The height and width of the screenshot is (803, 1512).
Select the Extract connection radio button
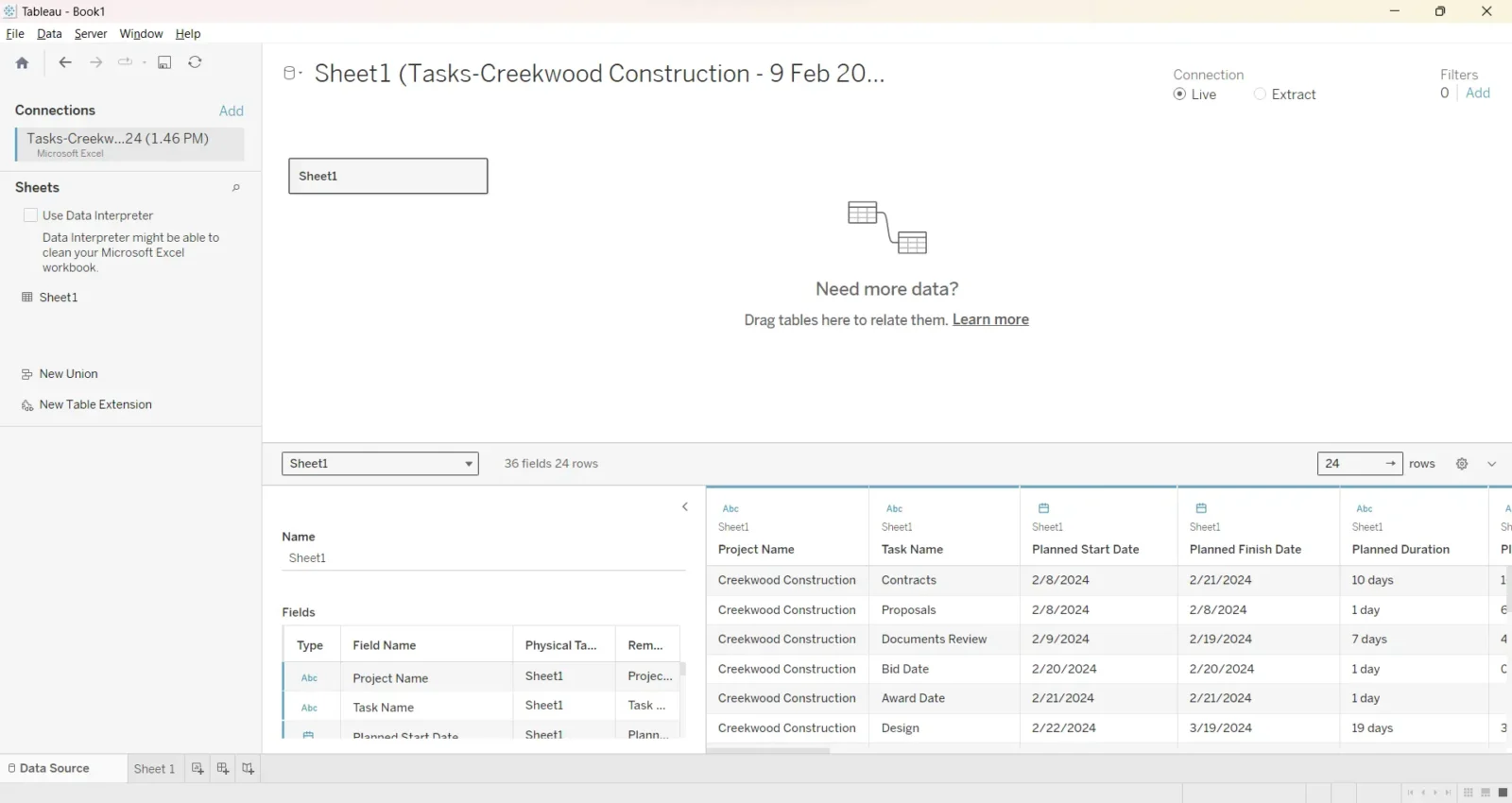(1260, 94)
